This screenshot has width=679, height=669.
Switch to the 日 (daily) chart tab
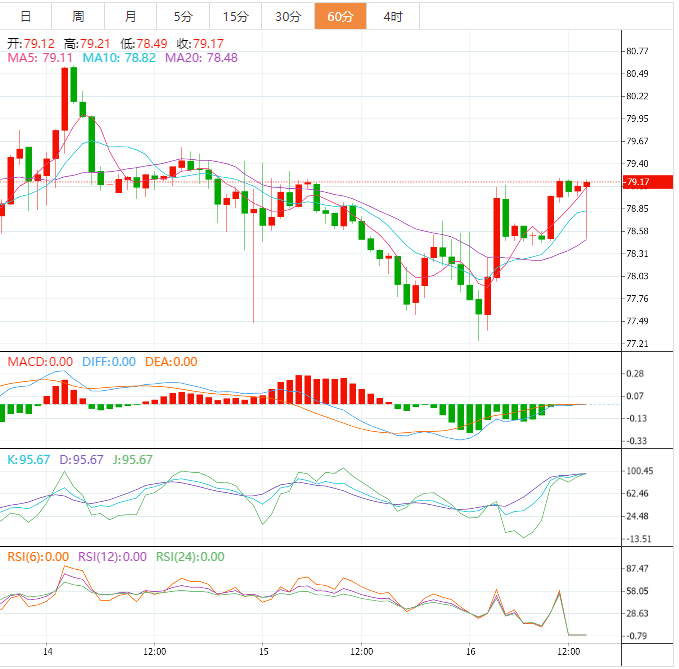[26, 16]
